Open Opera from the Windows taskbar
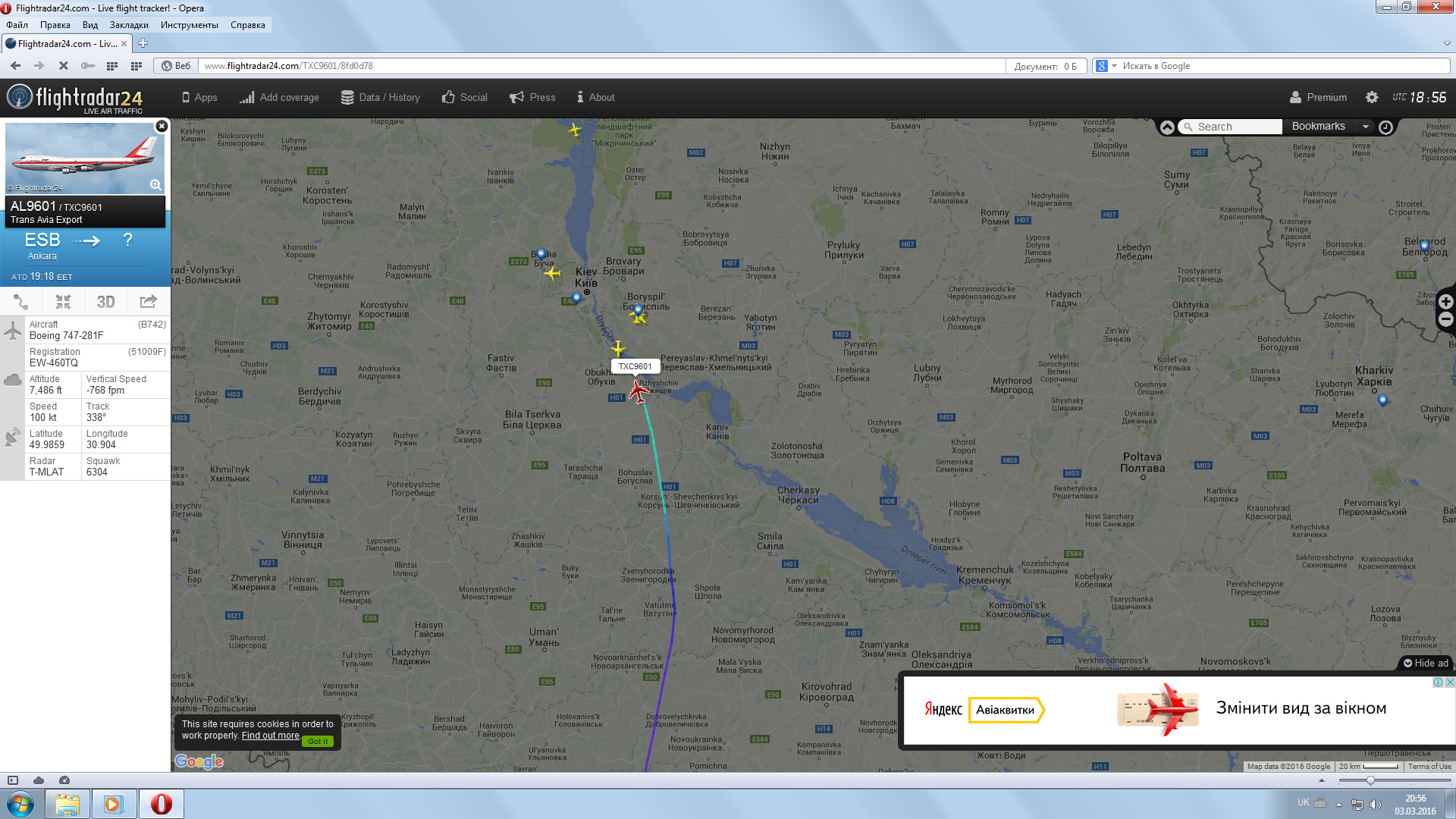Screen dimensions: 1456x819 tap(161, 804)
